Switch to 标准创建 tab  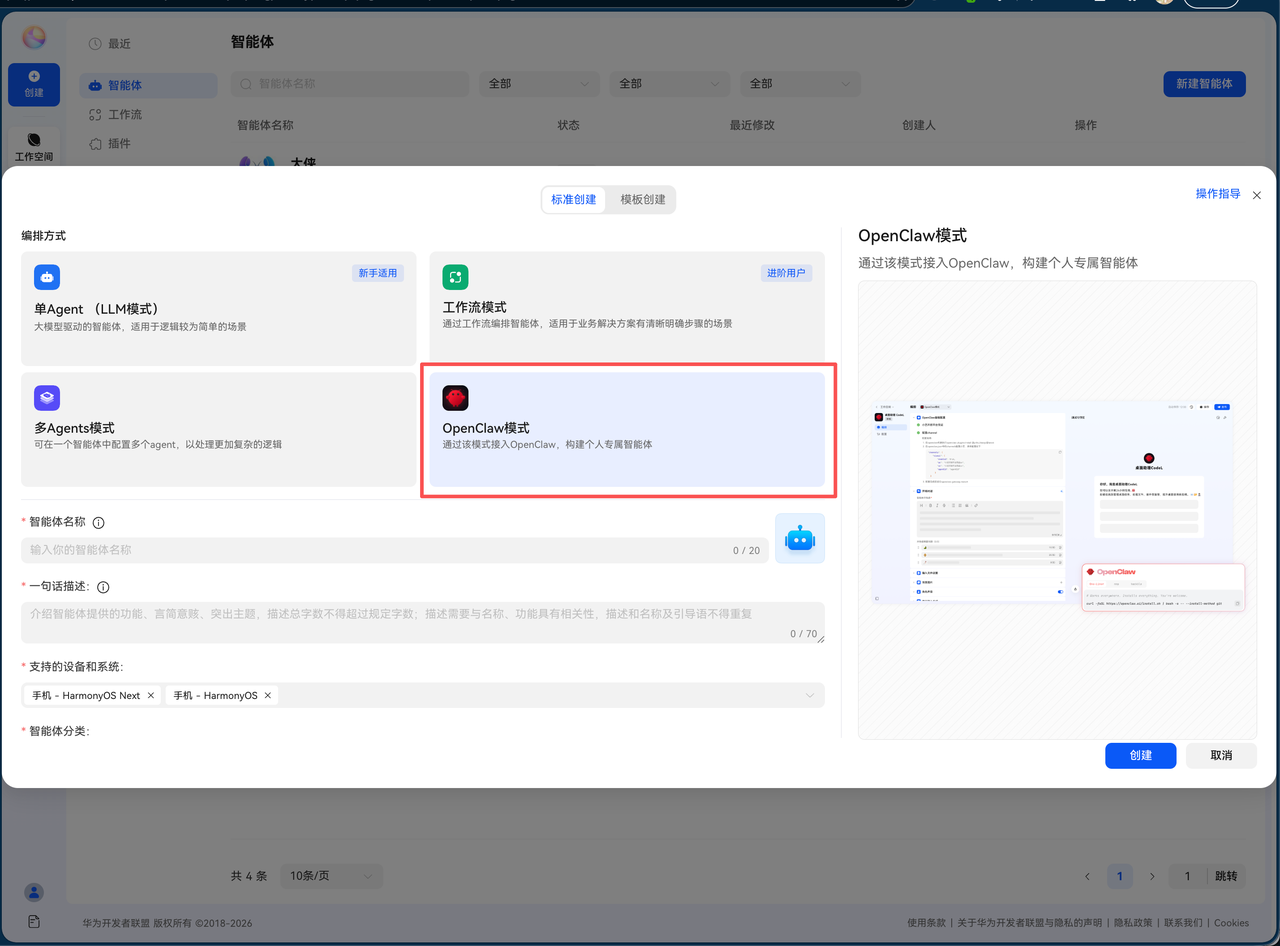point(573,199)
